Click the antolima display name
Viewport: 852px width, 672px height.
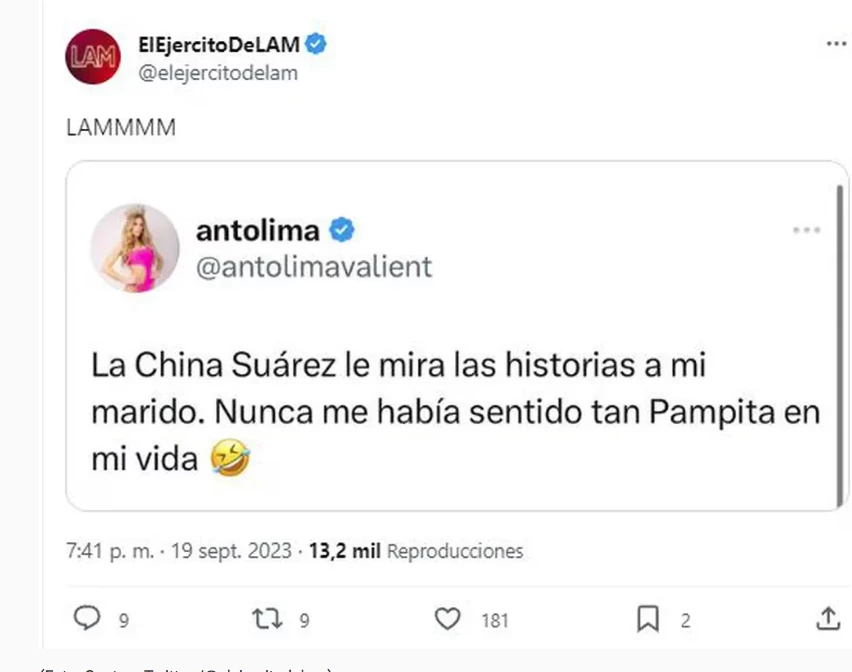(x=258, y=231)
